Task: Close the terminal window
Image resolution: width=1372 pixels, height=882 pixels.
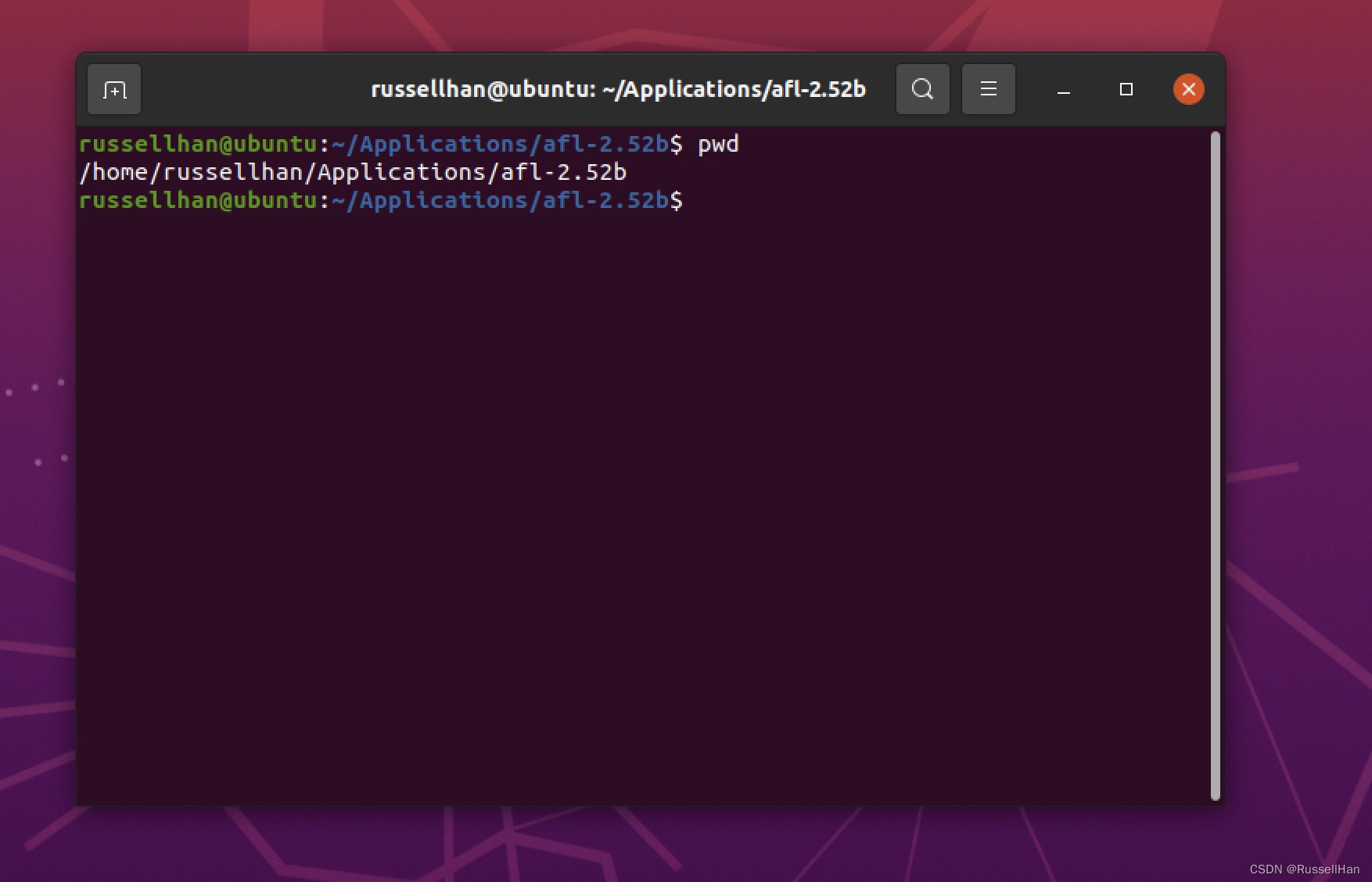Action: [1189, 89]
